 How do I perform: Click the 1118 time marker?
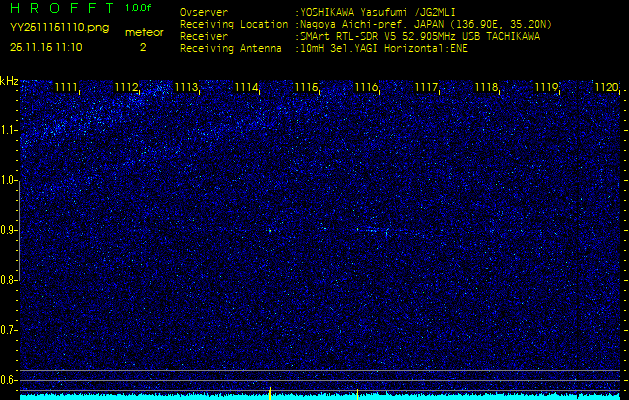click(486, 88)
